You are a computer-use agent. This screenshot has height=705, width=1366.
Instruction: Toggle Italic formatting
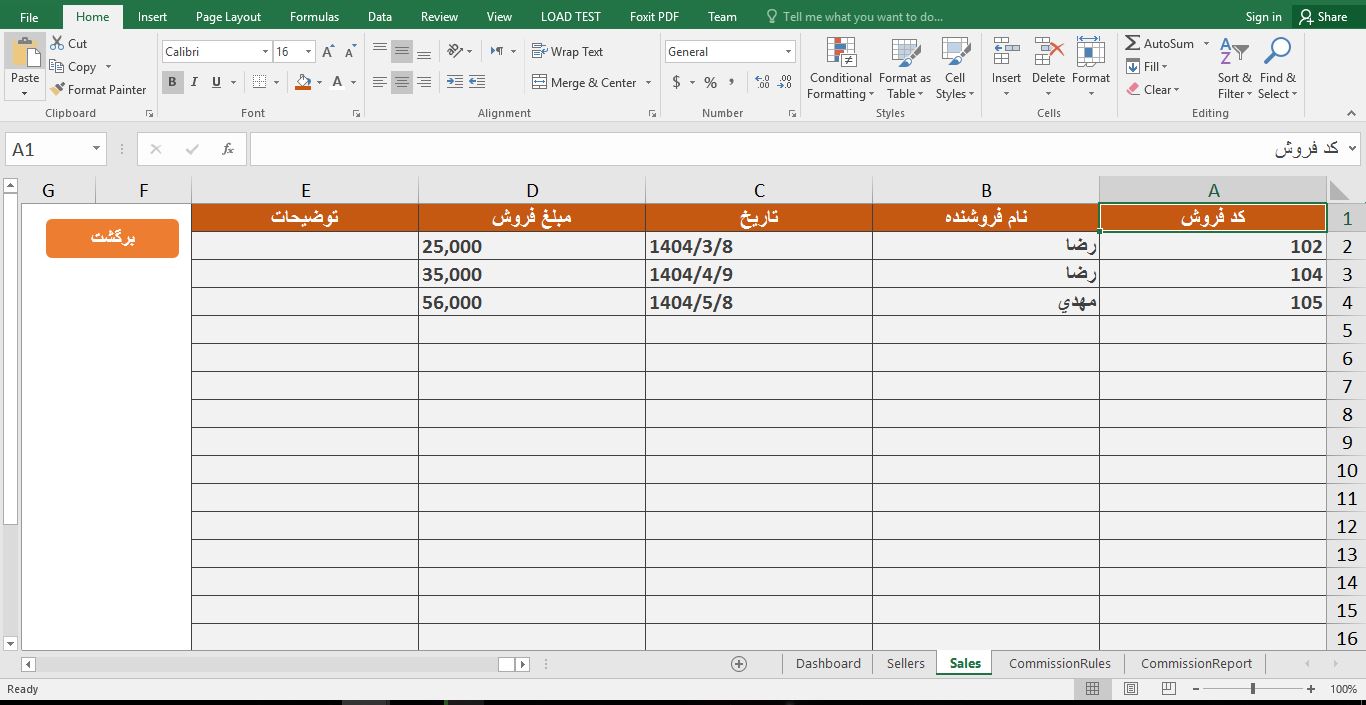pyautogui.click(x=194, y=83)
